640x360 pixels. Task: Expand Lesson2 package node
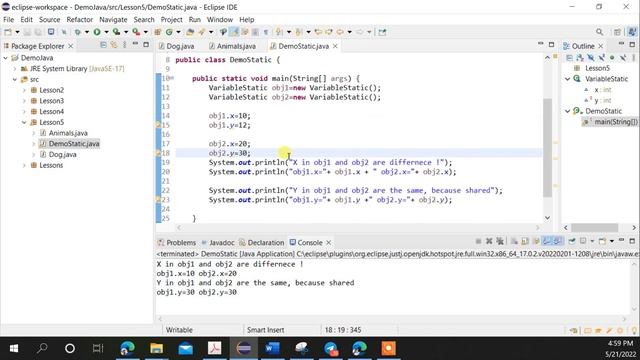tap(24, 90)
